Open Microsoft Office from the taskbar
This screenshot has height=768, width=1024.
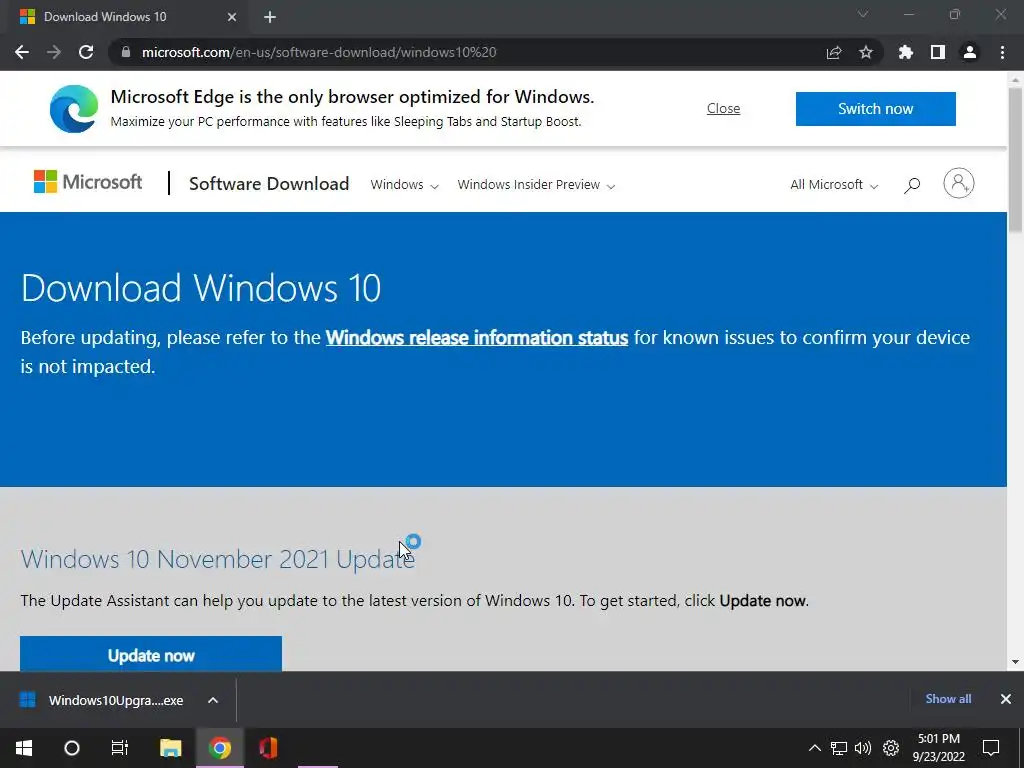click(268, 748)
